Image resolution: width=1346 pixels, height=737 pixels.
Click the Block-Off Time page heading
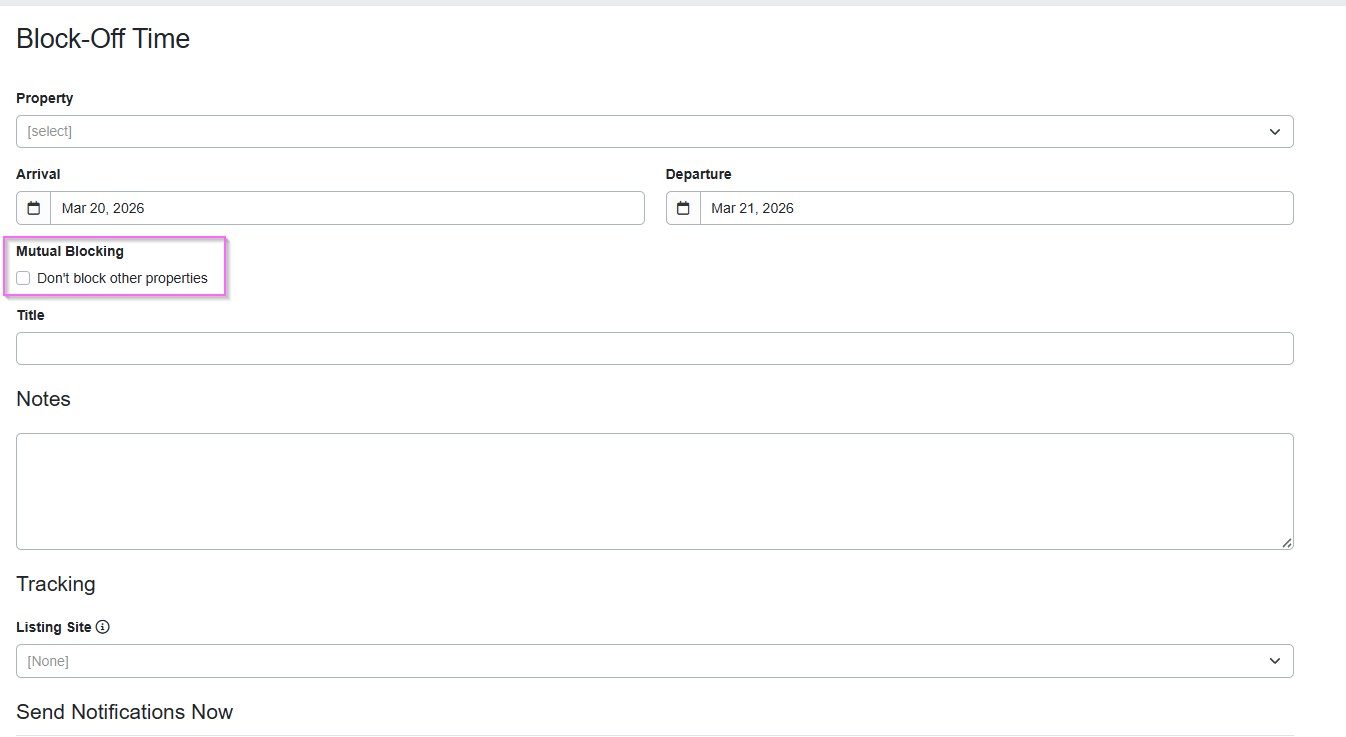tap(103, 39)
